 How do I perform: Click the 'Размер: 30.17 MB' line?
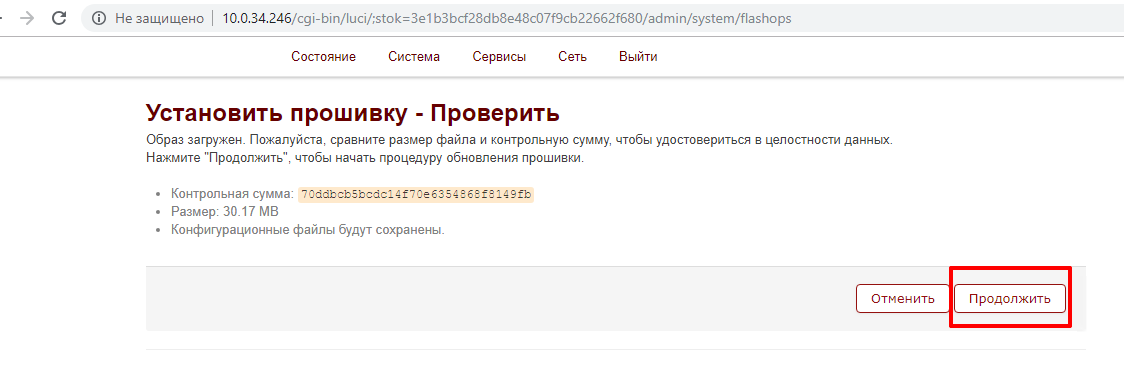tap(224, 212)
